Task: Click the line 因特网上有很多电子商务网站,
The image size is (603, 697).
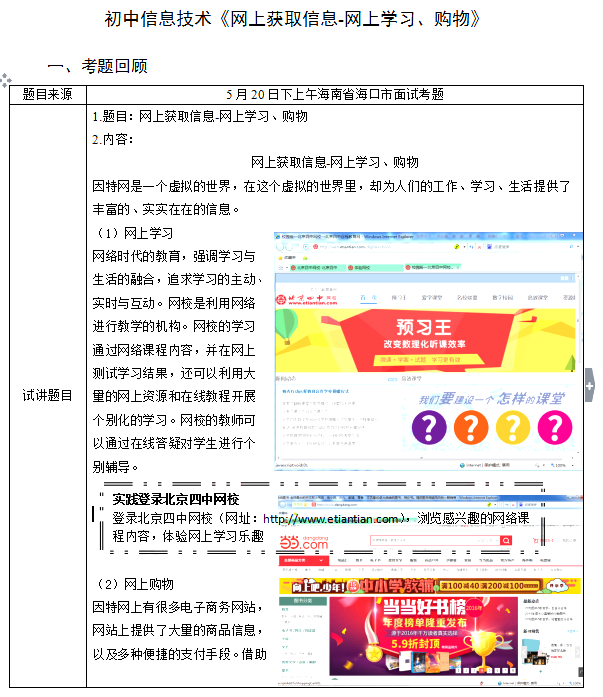Action: tap(177, 607)
